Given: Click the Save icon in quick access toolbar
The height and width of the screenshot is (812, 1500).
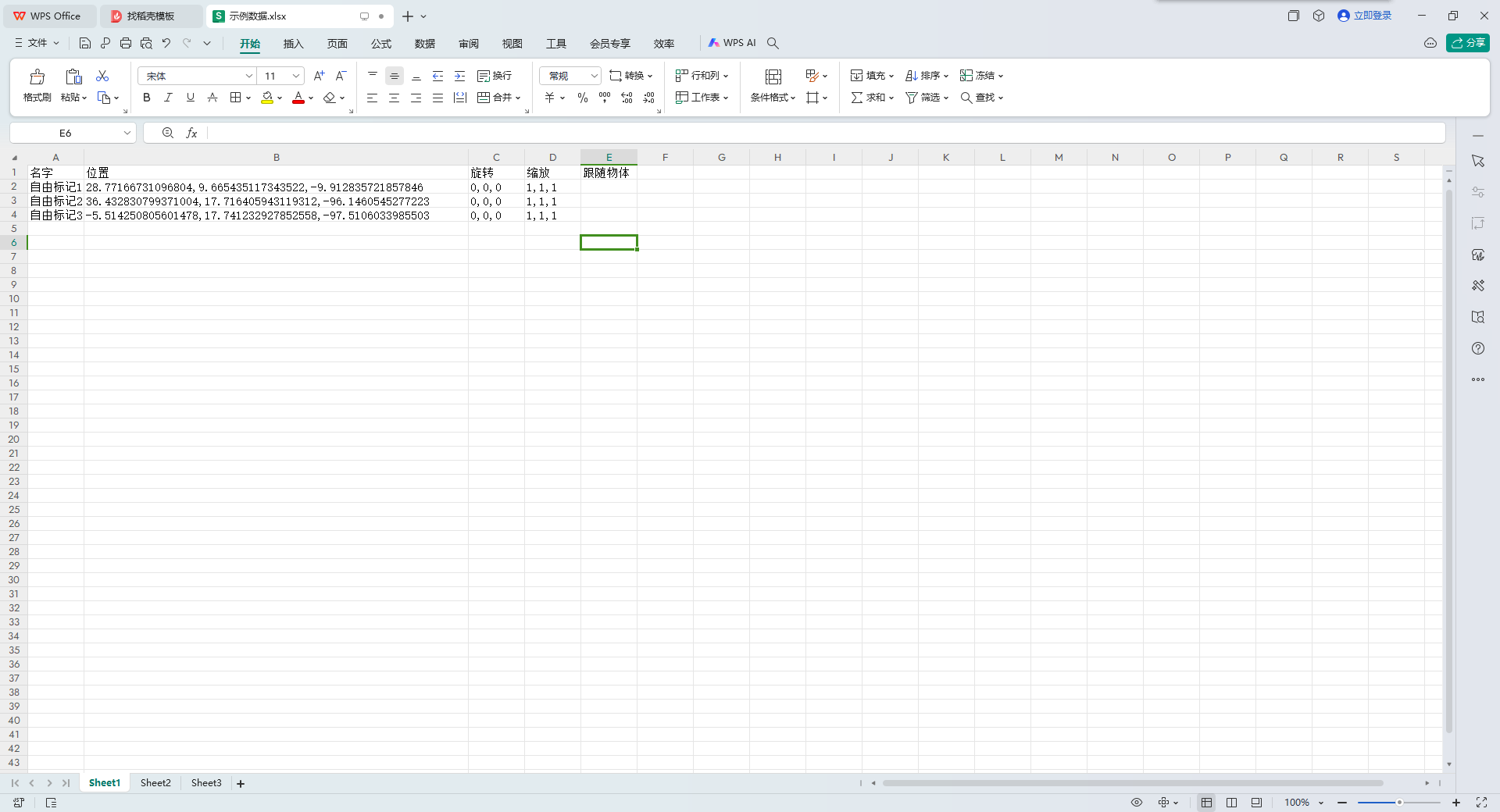Looking at the screenshot, I should click(85, 43).
